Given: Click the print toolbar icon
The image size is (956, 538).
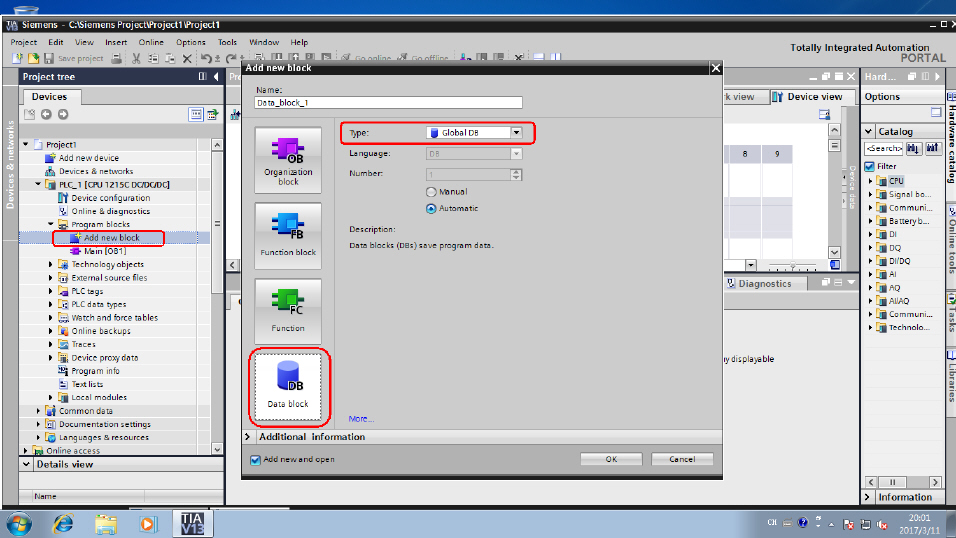Looking at the screenshot, I should pos(116,59).
